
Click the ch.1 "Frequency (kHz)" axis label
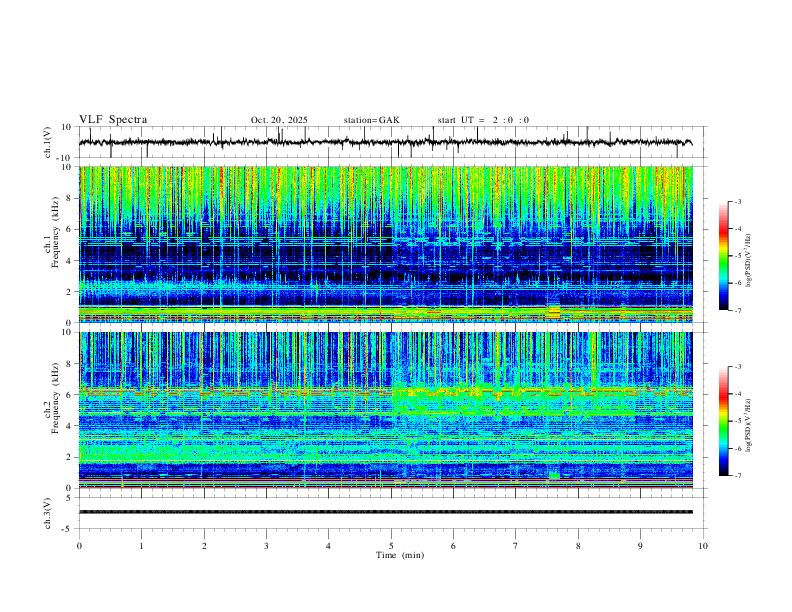(x=55, y=233)
